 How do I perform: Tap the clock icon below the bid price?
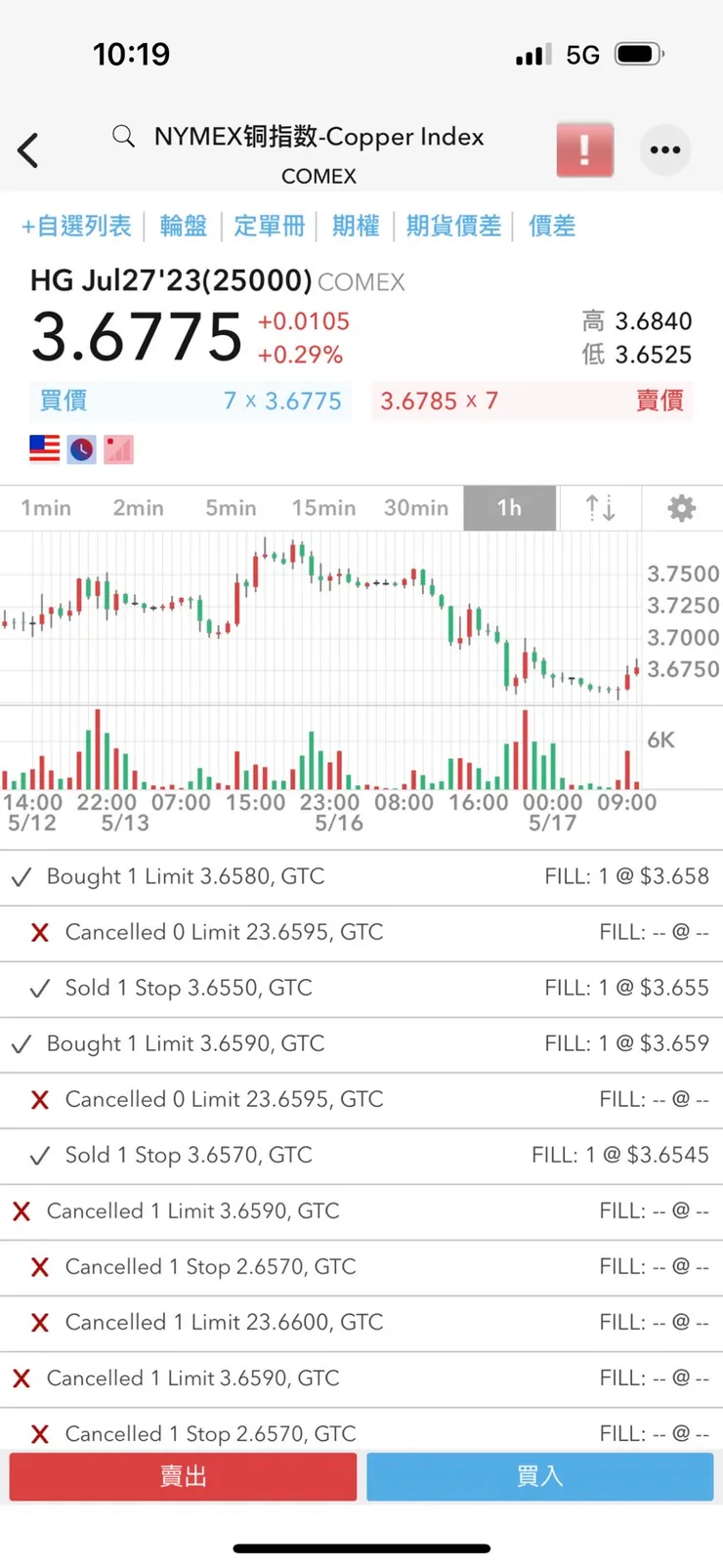pyautogui.click(x=81, y=448)
